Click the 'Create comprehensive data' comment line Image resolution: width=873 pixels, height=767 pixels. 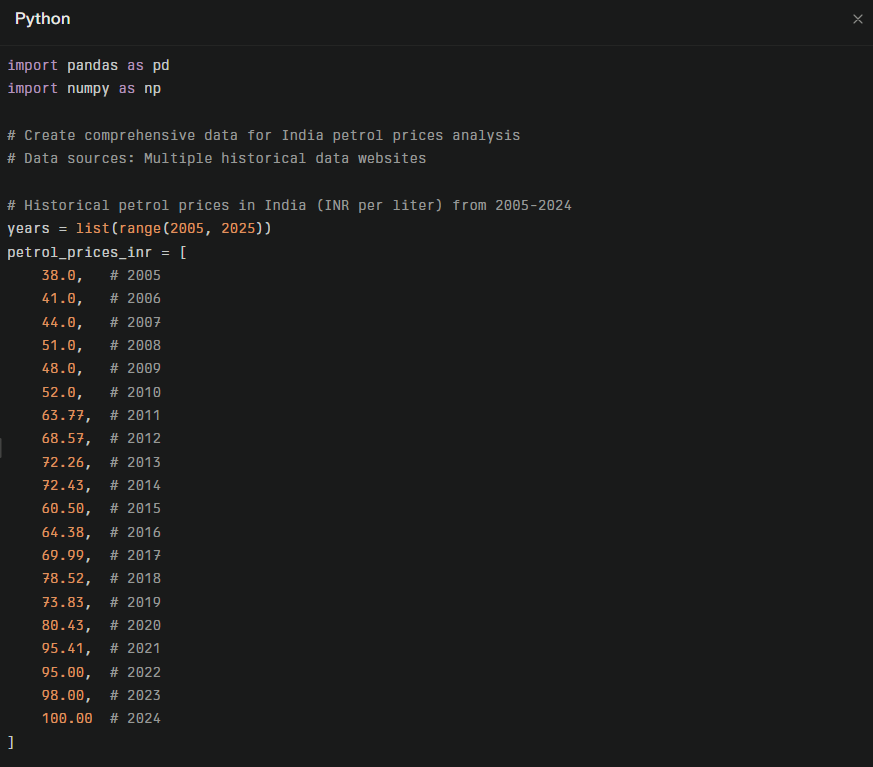coord(264,135)
